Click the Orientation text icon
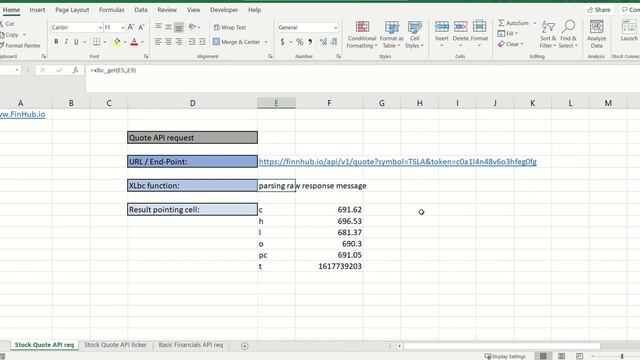The height and width of the screenshot is (360, 640). click(x=192, y=27)
